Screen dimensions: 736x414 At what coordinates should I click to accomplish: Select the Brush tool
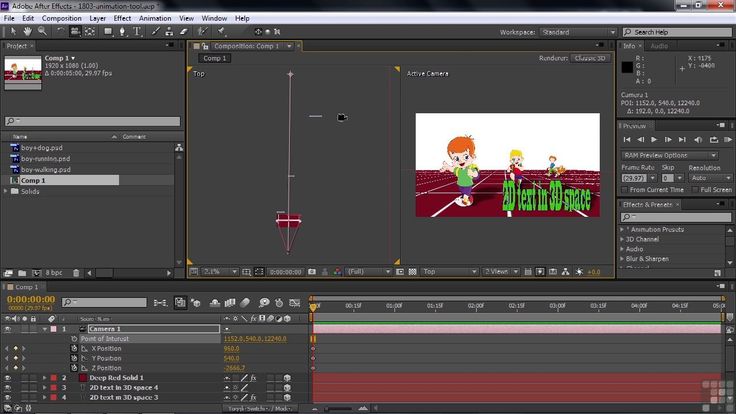(155, 31)
